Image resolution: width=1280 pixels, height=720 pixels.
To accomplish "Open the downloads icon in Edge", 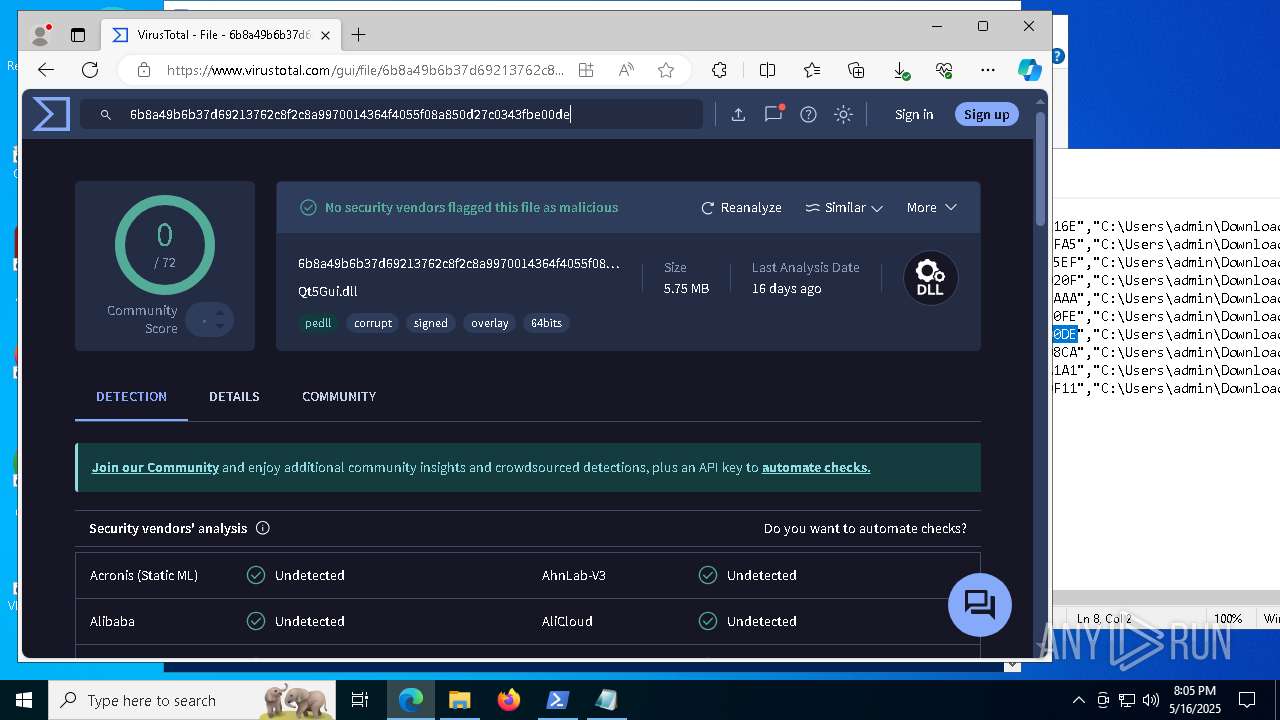I will 900,70.
